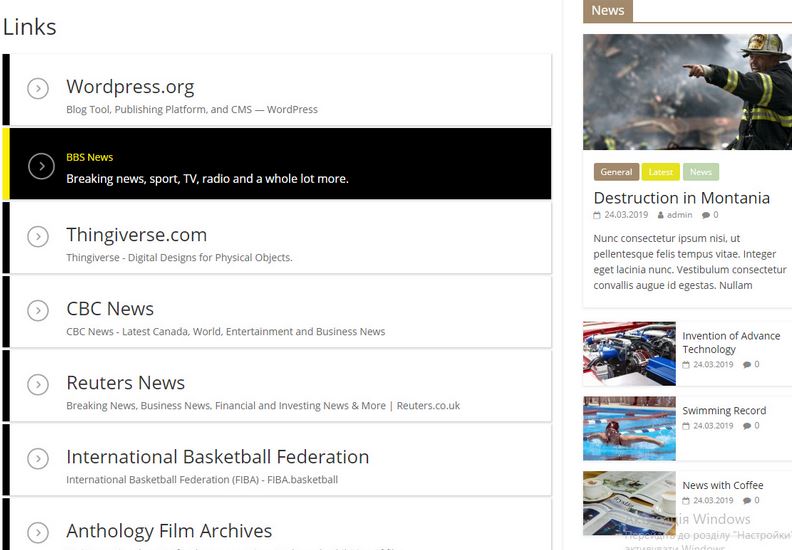792x550 pixels.
Task: Open the Reuters News link title
Action: (125, 383)
